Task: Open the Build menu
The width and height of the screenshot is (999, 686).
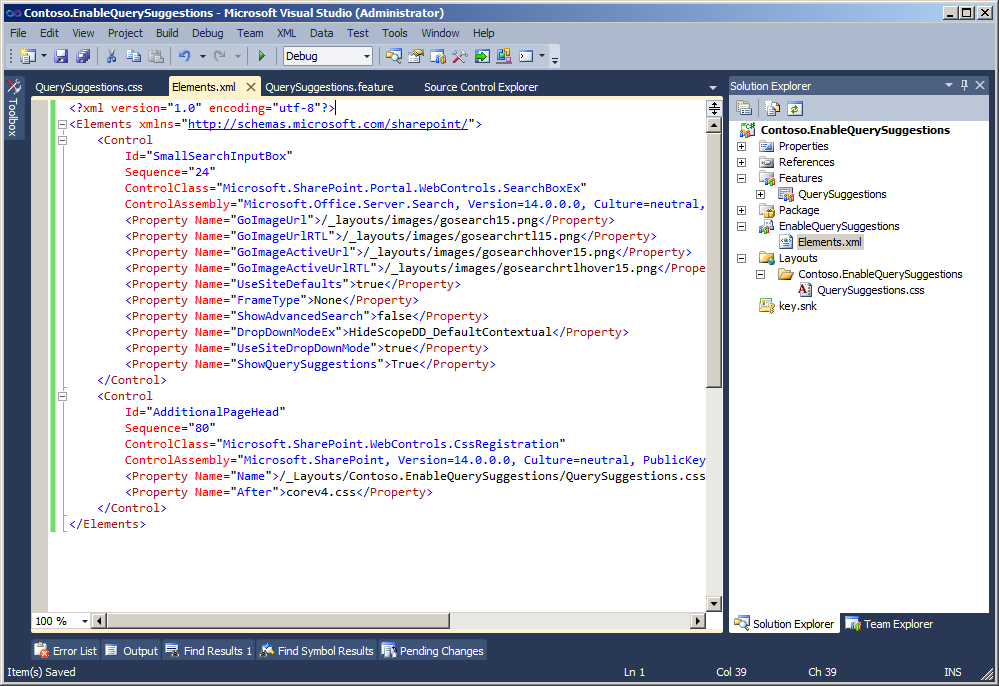Action: [x=167, y=33]
